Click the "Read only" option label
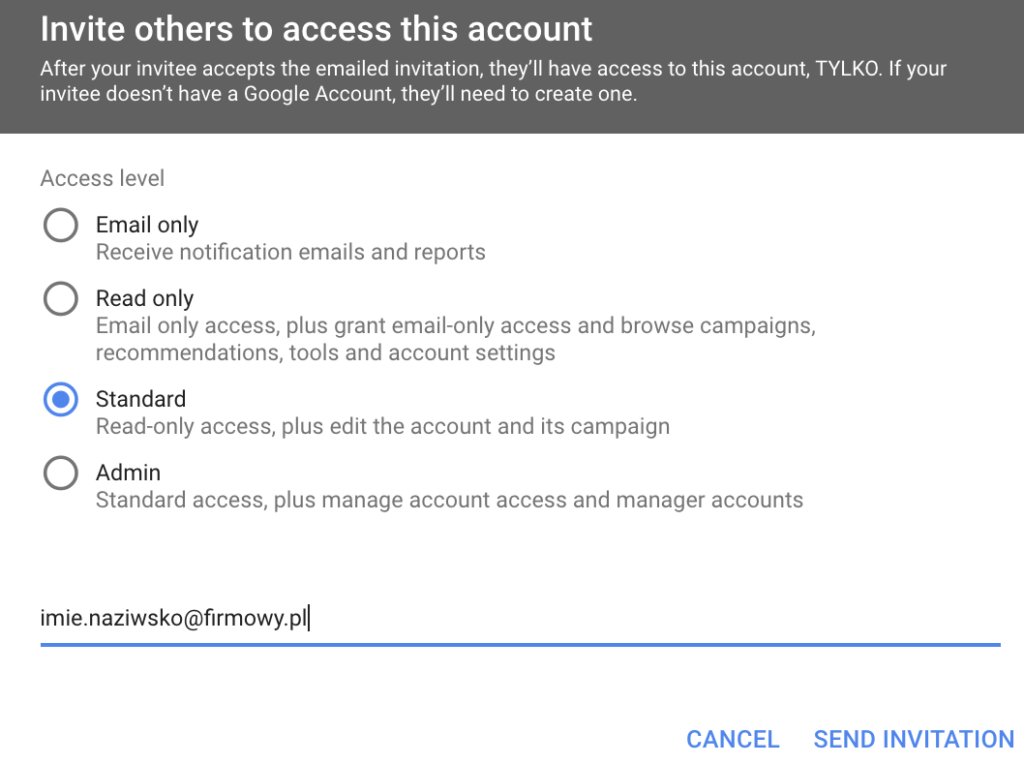This screenshot has height=765, width=1024. (x=145, y=298)
